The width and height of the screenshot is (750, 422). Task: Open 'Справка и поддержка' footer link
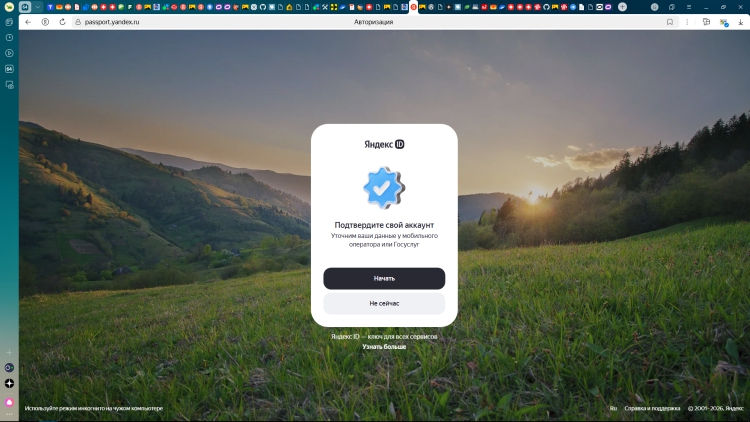[x=652, y=408]
